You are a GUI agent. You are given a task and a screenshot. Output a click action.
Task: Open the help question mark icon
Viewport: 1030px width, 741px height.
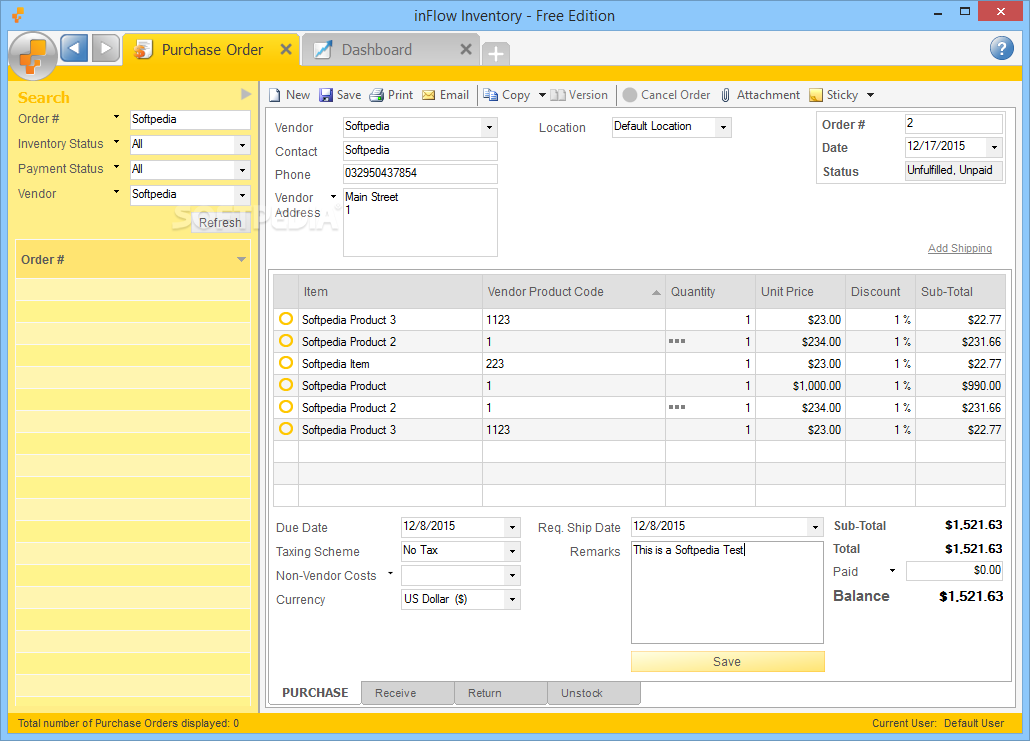(x=1001, y=48)
